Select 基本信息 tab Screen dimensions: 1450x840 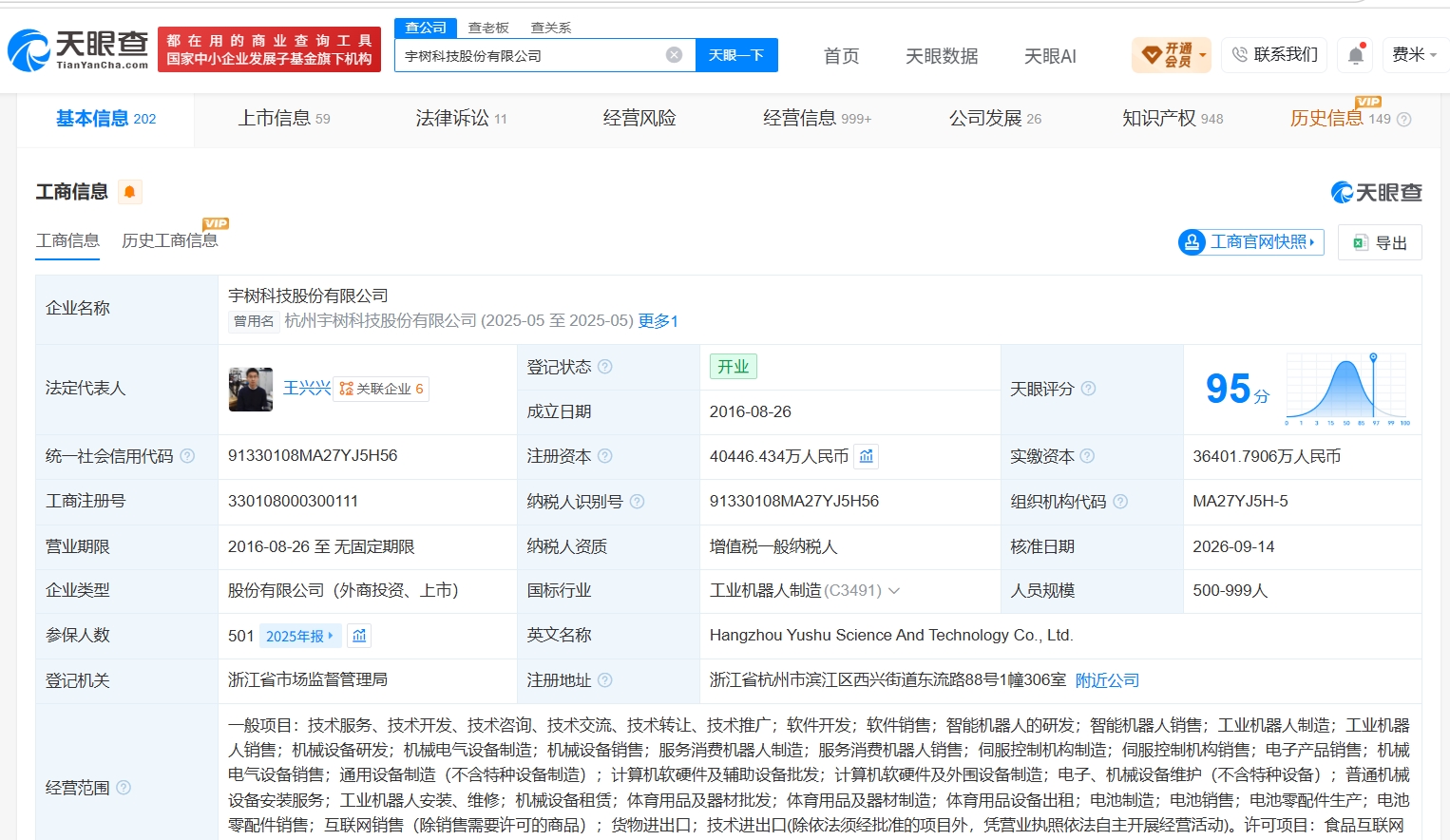point(105,119)
